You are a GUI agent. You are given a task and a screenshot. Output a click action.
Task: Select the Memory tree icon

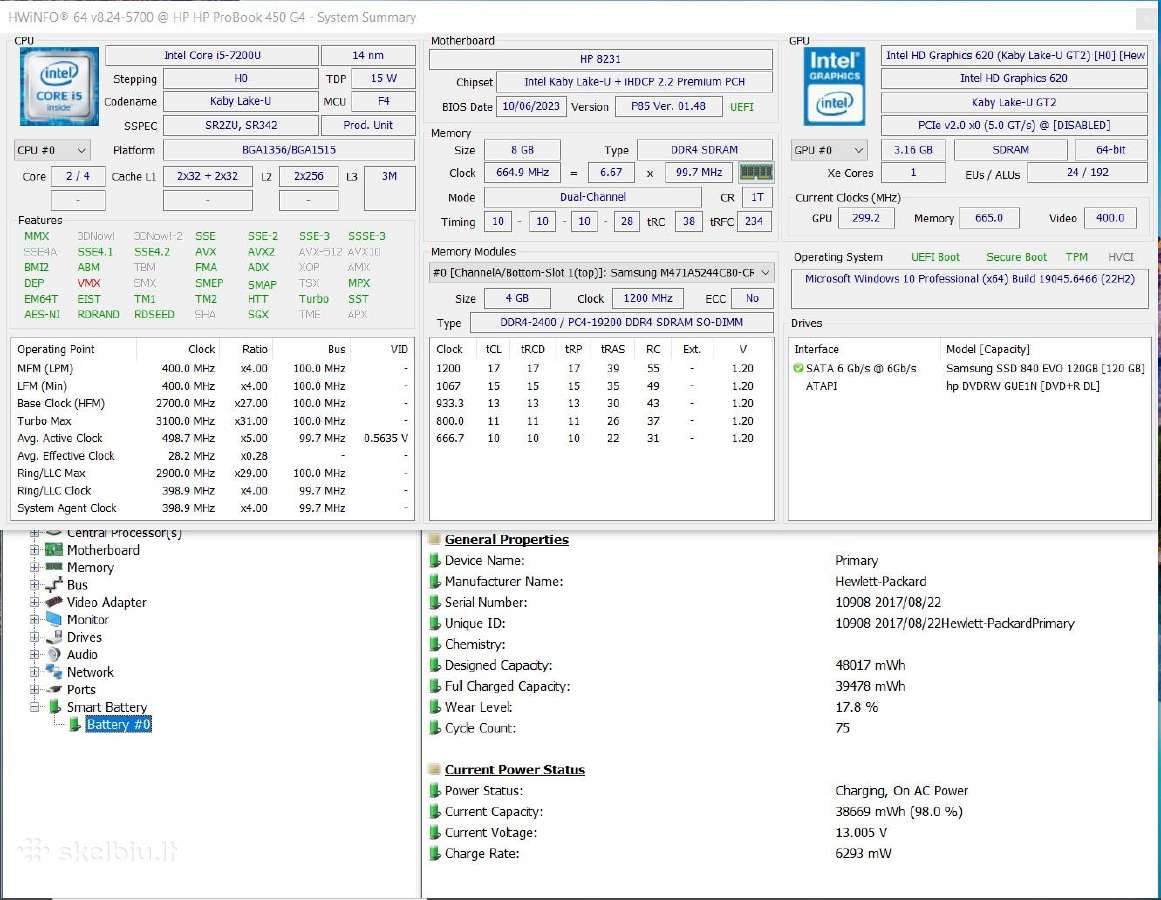tap(53, 567)
